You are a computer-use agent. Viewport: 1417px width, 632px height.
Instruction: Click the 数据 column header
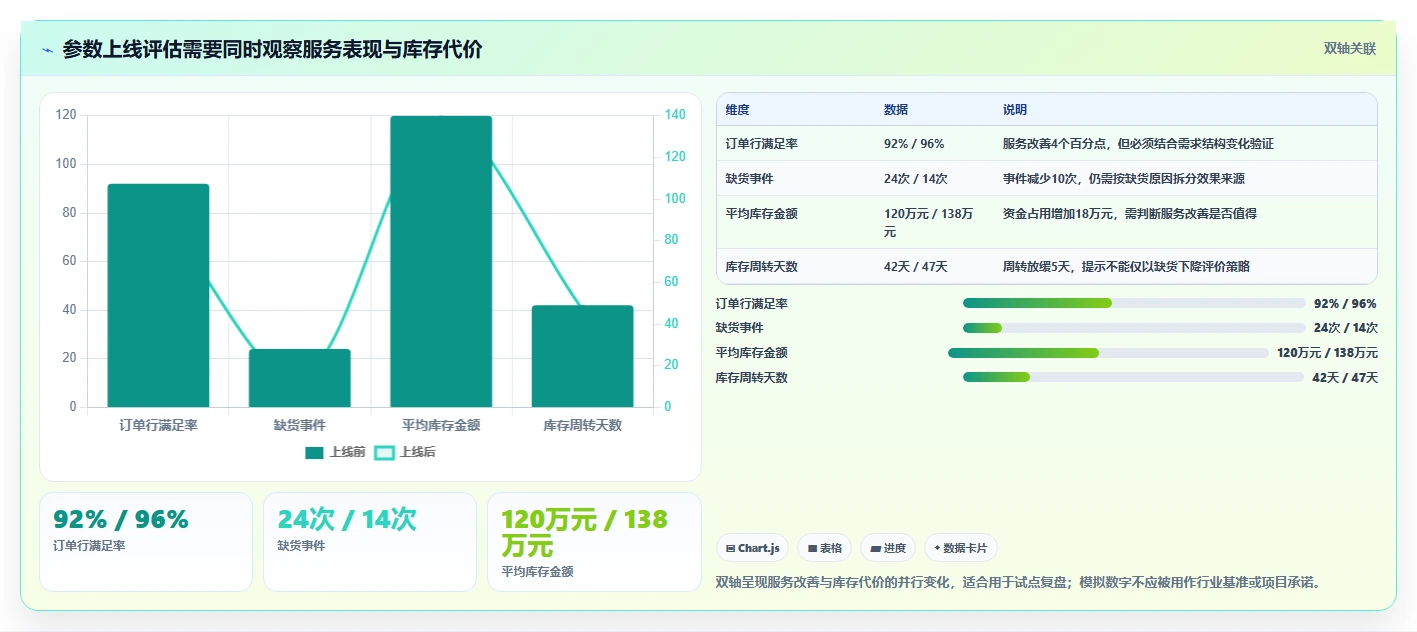(896, 110)
